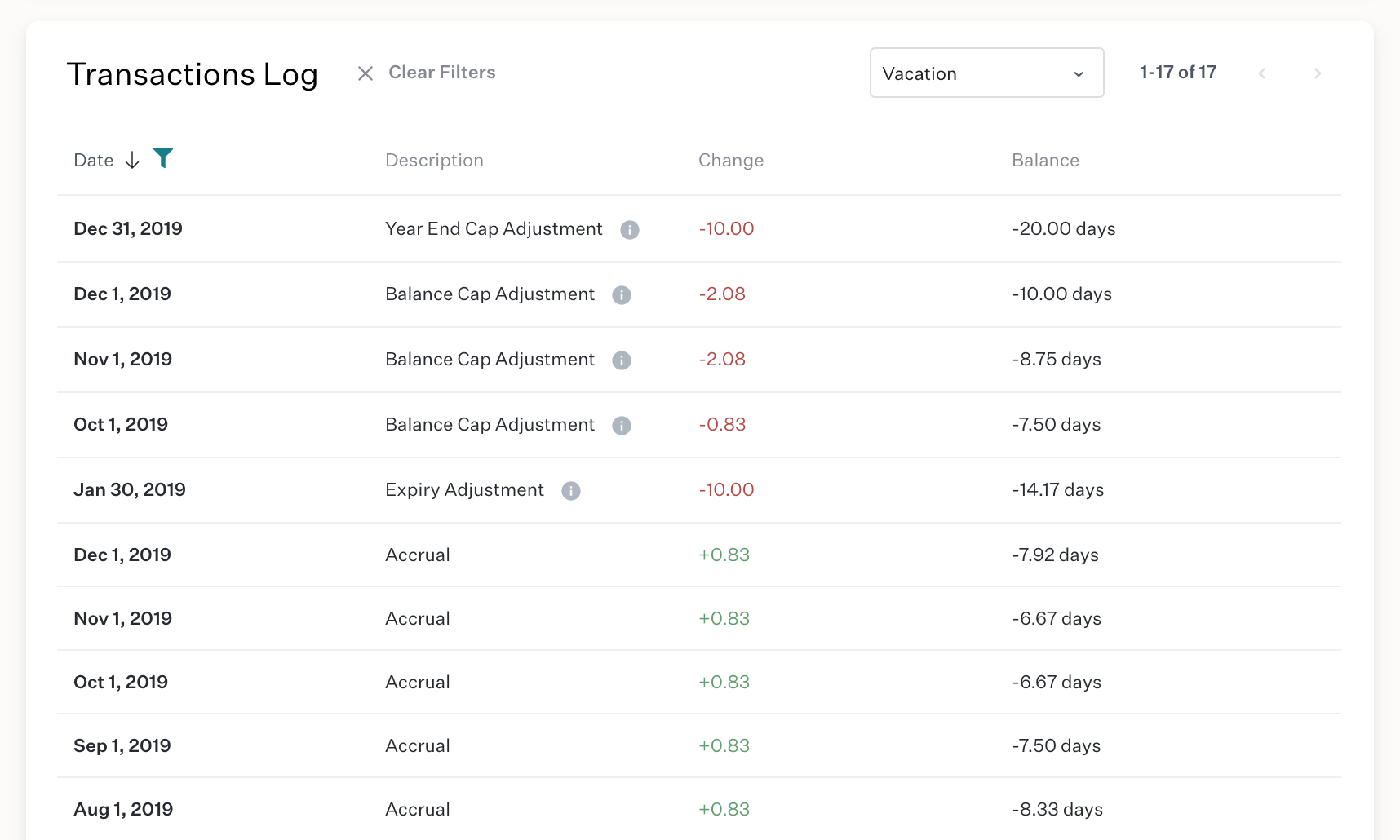This screenshot has height=840, width=1400.
Task: Open info icon for Expiry Adjustment
Action: pyautogui.click(x=571, y=491)
